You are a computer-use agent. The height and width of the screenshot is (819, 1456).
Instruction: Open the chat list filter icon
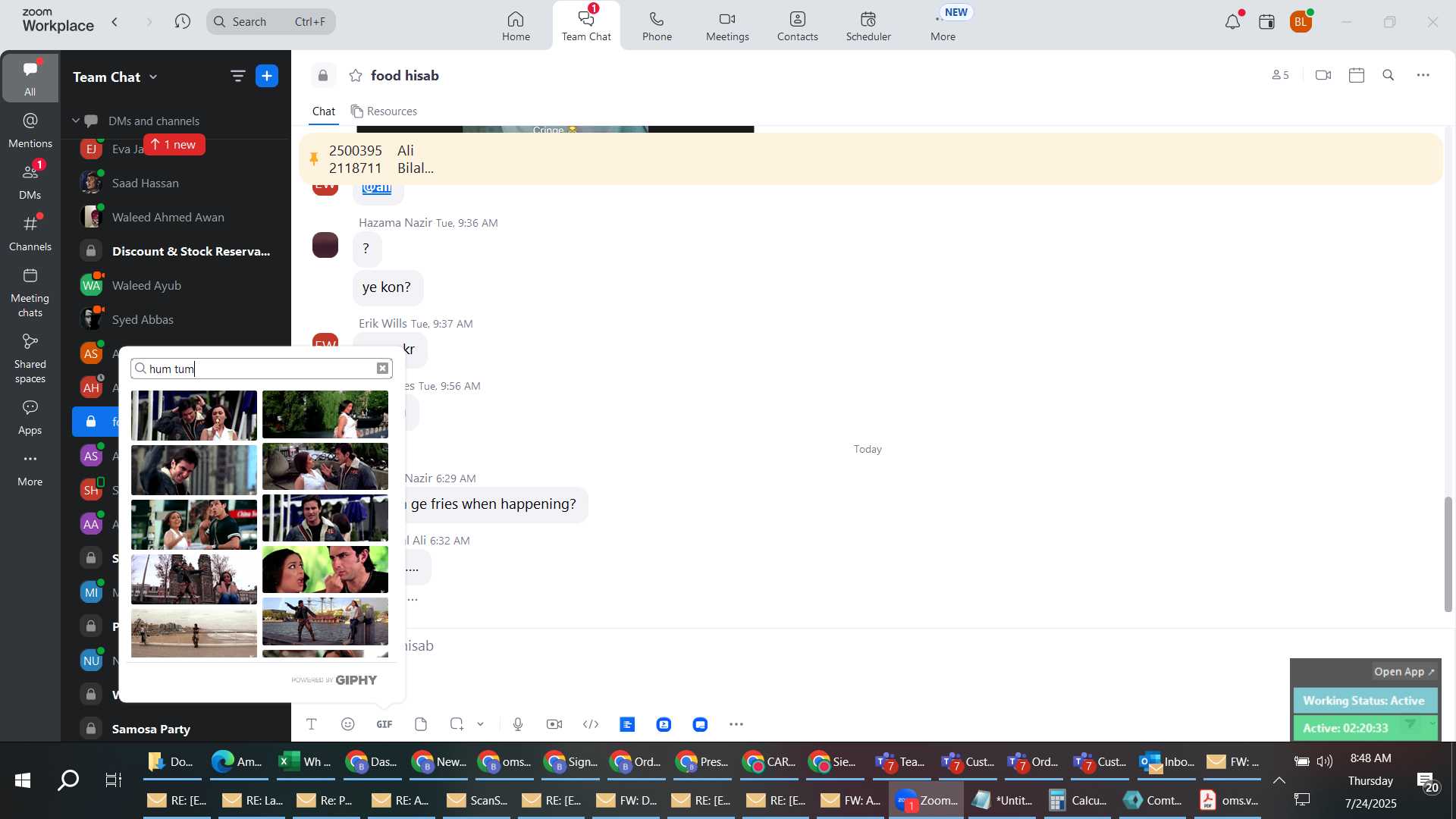pos(237,76)
